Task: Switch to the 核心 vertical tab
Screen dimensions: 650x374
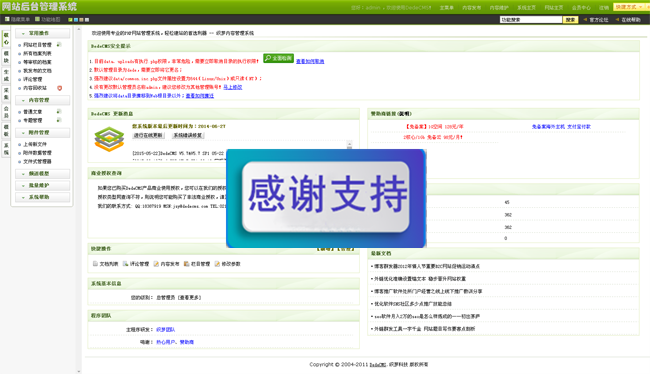Action: [6, 39]
